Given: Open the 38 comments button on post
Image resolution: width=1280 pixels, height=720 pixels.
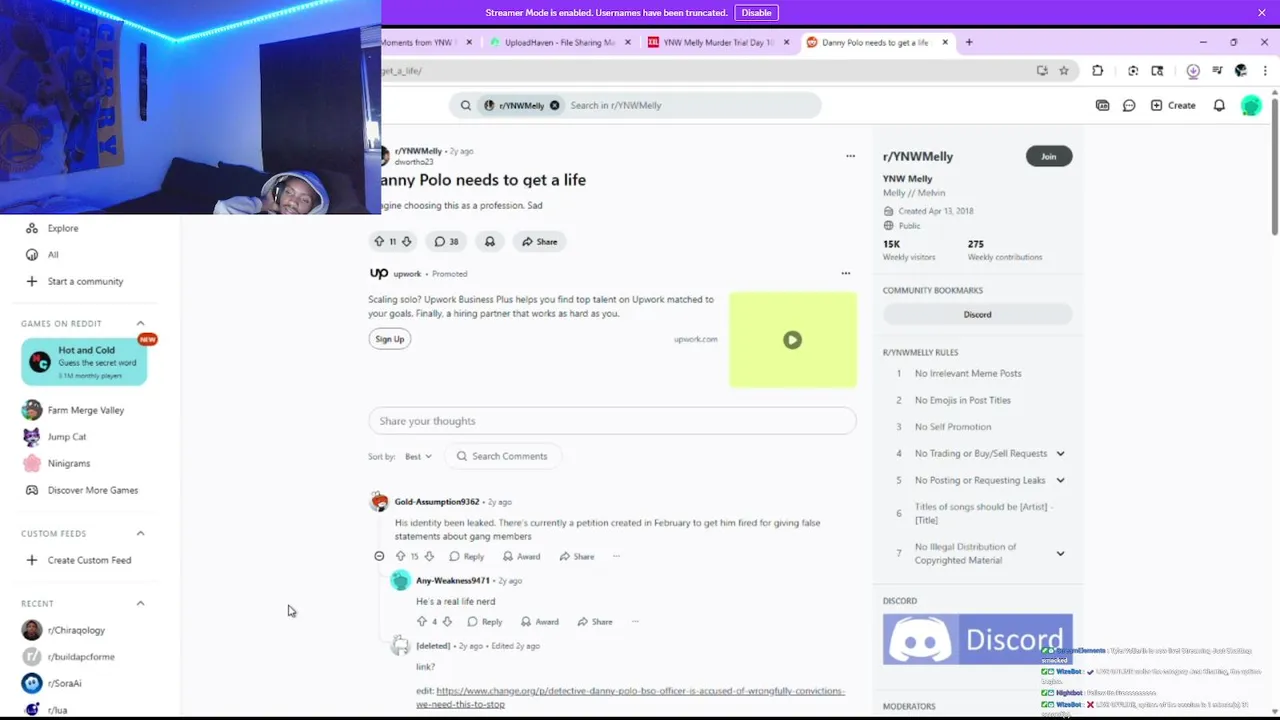Looking at the screenshot, I should pyautogui.click(x=446, y=241).
